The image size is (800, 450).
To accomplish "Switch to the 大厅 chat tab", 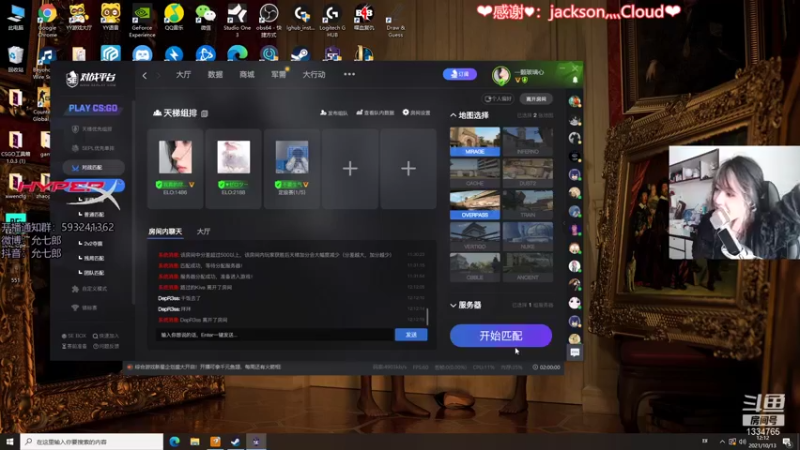I will pyautogui.click(x=204, y=232).
